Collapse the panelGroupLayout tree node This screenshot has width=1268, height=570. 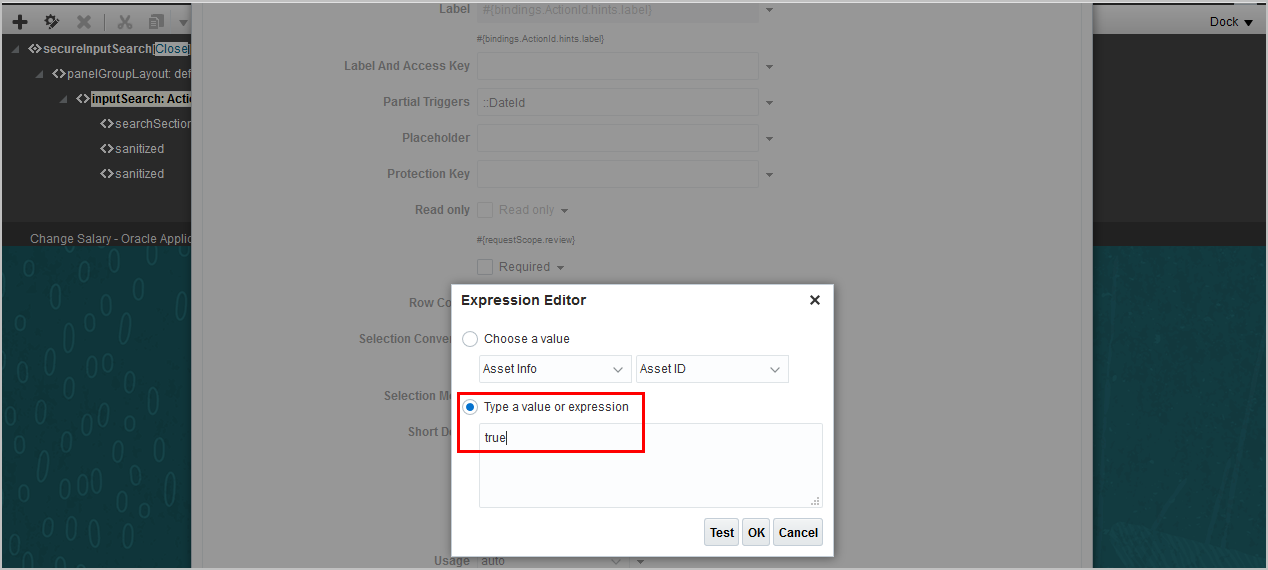coord(39,74)
